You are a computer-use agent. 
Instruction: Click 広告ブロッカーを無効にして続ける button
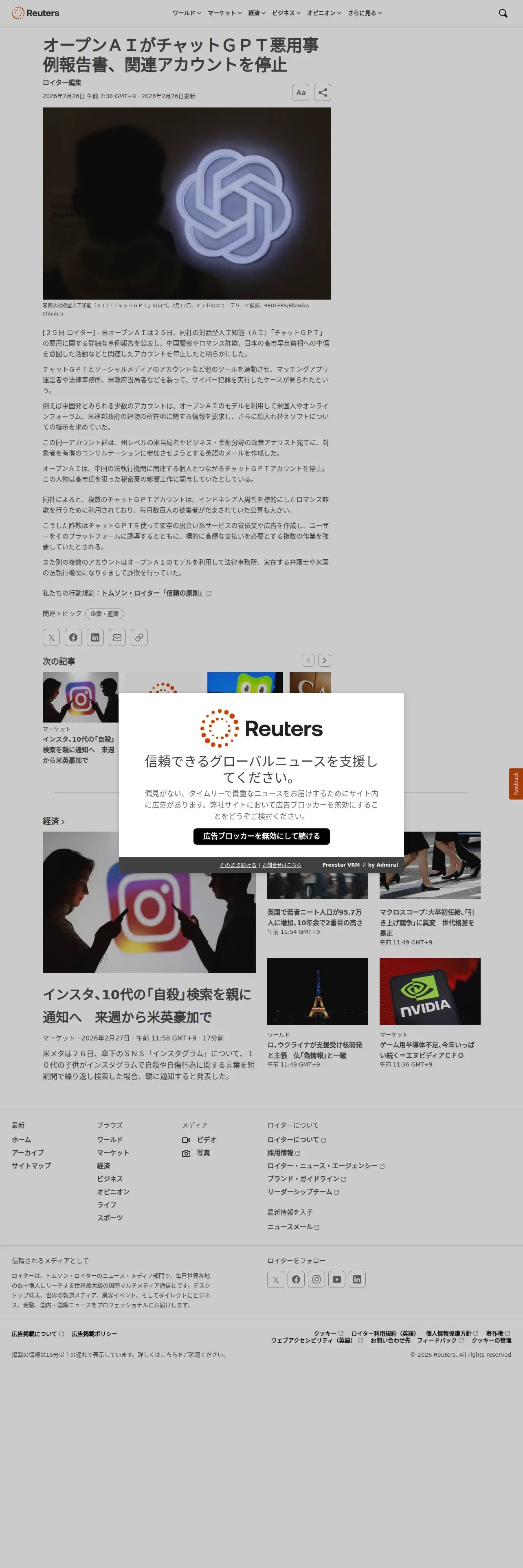point(262,837)
